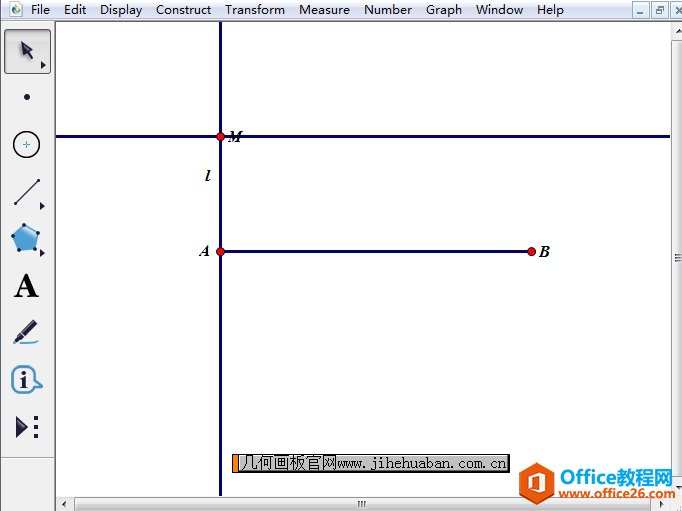Select the Point tool
The height and width of the screenshot is (511, 682).
pyautogui.click(x=27, y=97)
